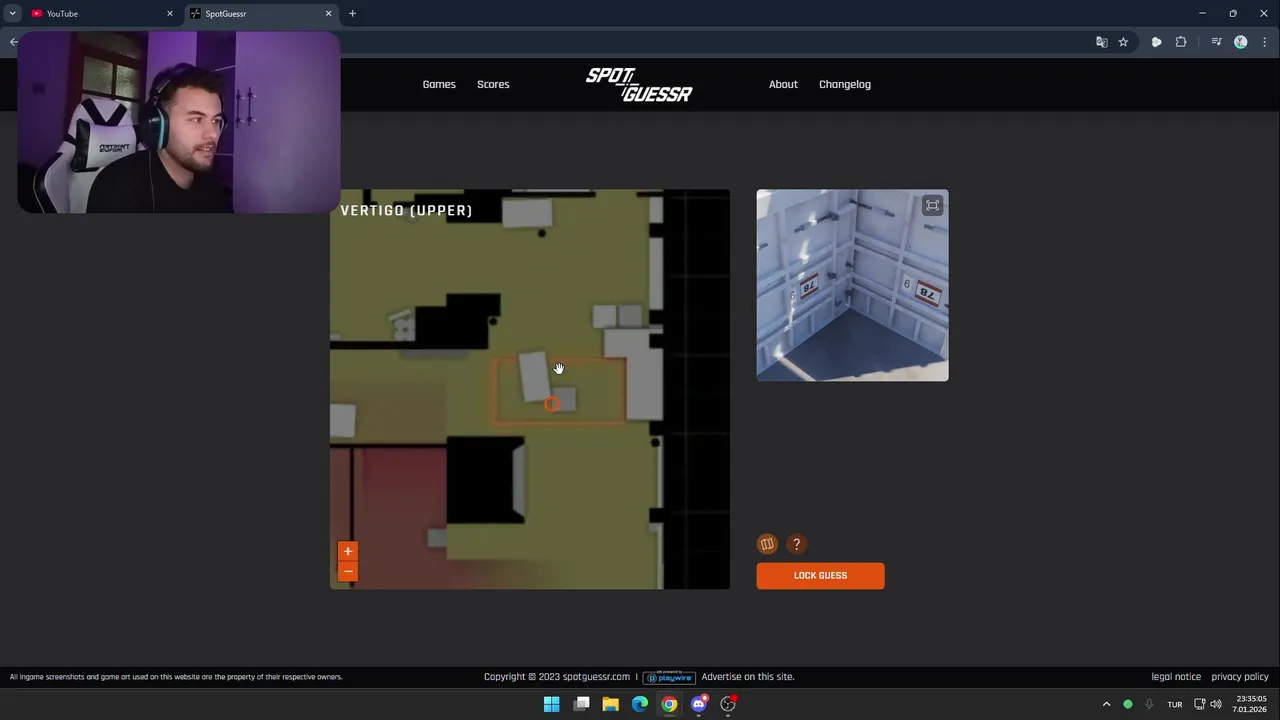Close the SpotGuessr tab

(x=328, y=13)
